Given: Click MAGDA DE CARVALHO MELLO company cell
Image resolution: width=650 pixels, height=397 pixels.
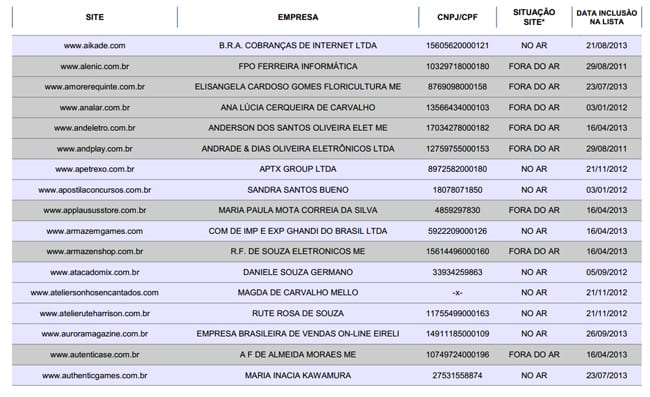Looking at the screenshot, I should [x=298, y=293].
